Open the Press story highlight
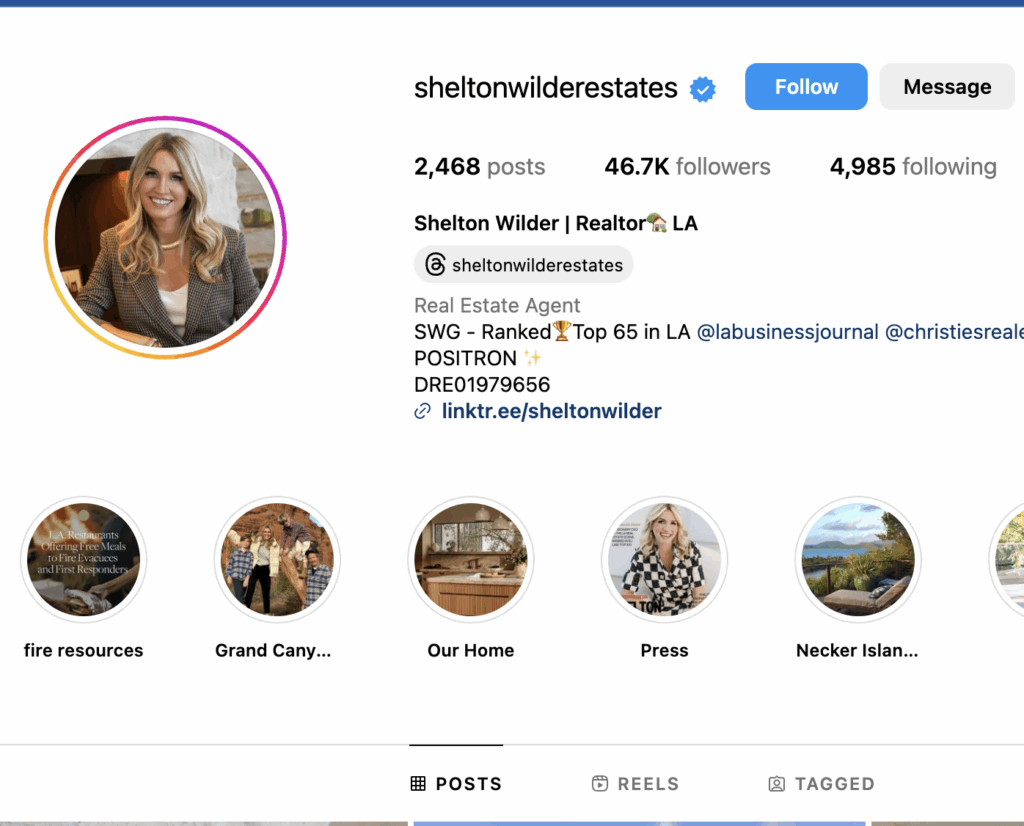This screenshot has height=826, width=1024. 664,560
